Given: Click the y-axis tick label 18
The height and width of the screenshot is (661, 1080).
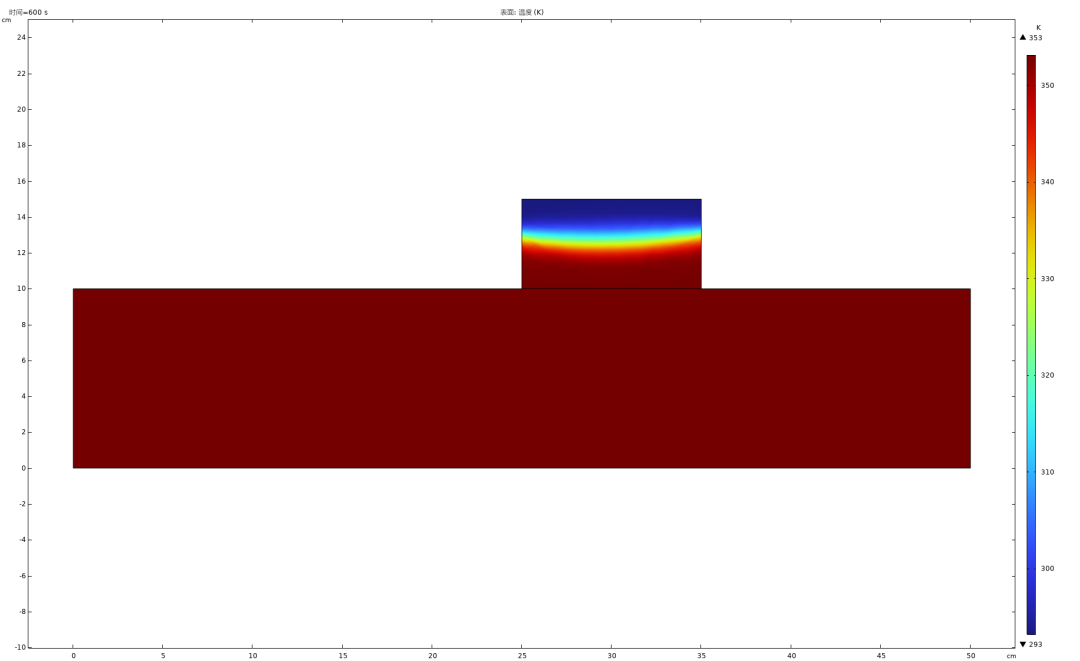Looking at the screenshot, I should point(21,145).
